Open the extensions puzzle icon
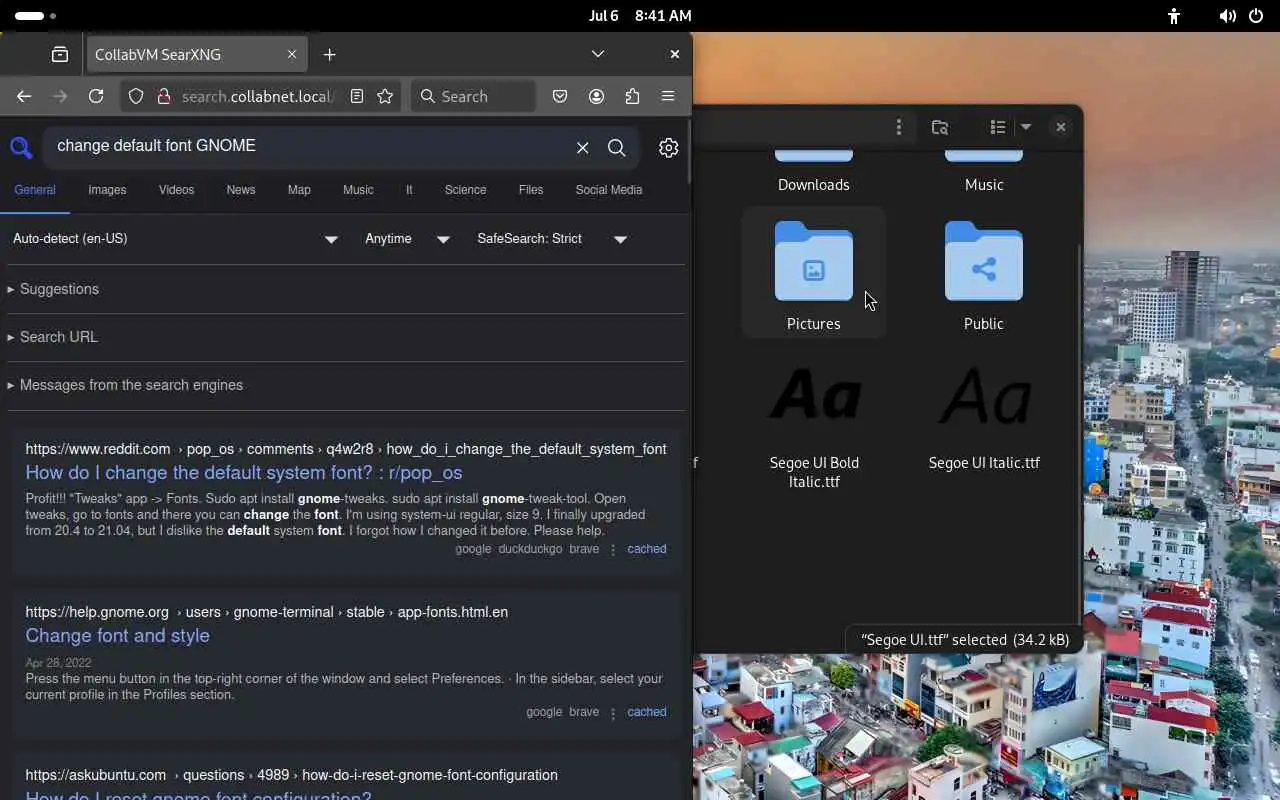The height and width of the screenshot is (800, 1280). pyautogui.click(x=632, y=96)
